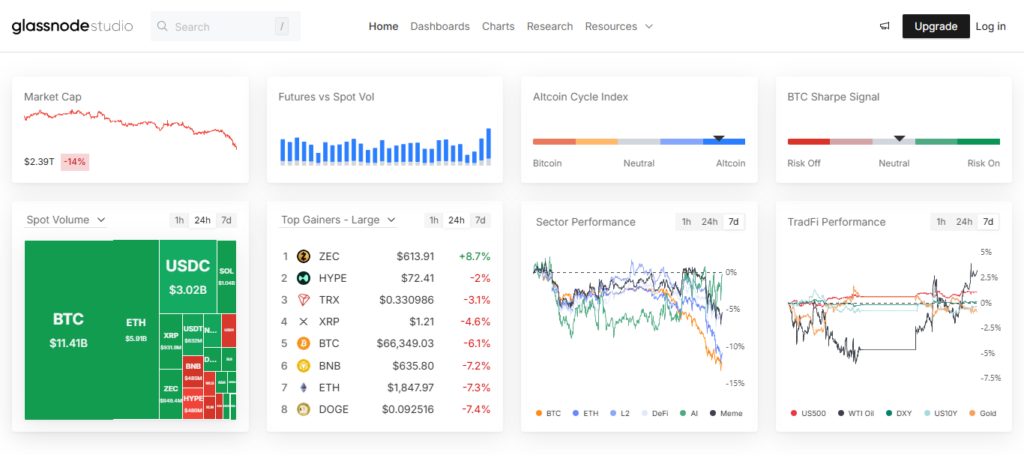This screenshot has width=1024, height=455.
Task: Go to the Dashboards tab
Action: coord(440,26)
